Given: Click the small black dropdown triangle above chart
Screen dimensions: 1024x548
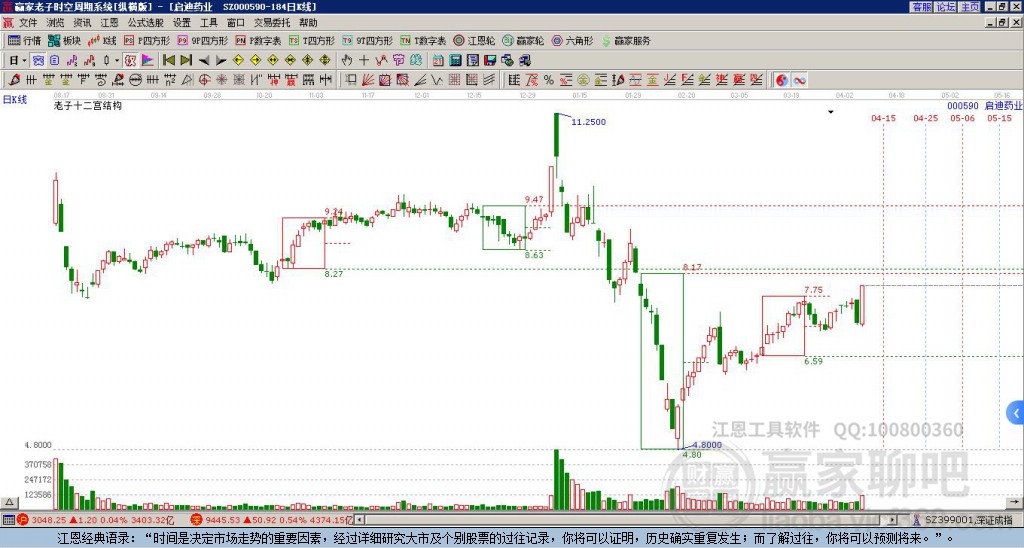Looking at the screenshot, I should click(x=831, y=112).
